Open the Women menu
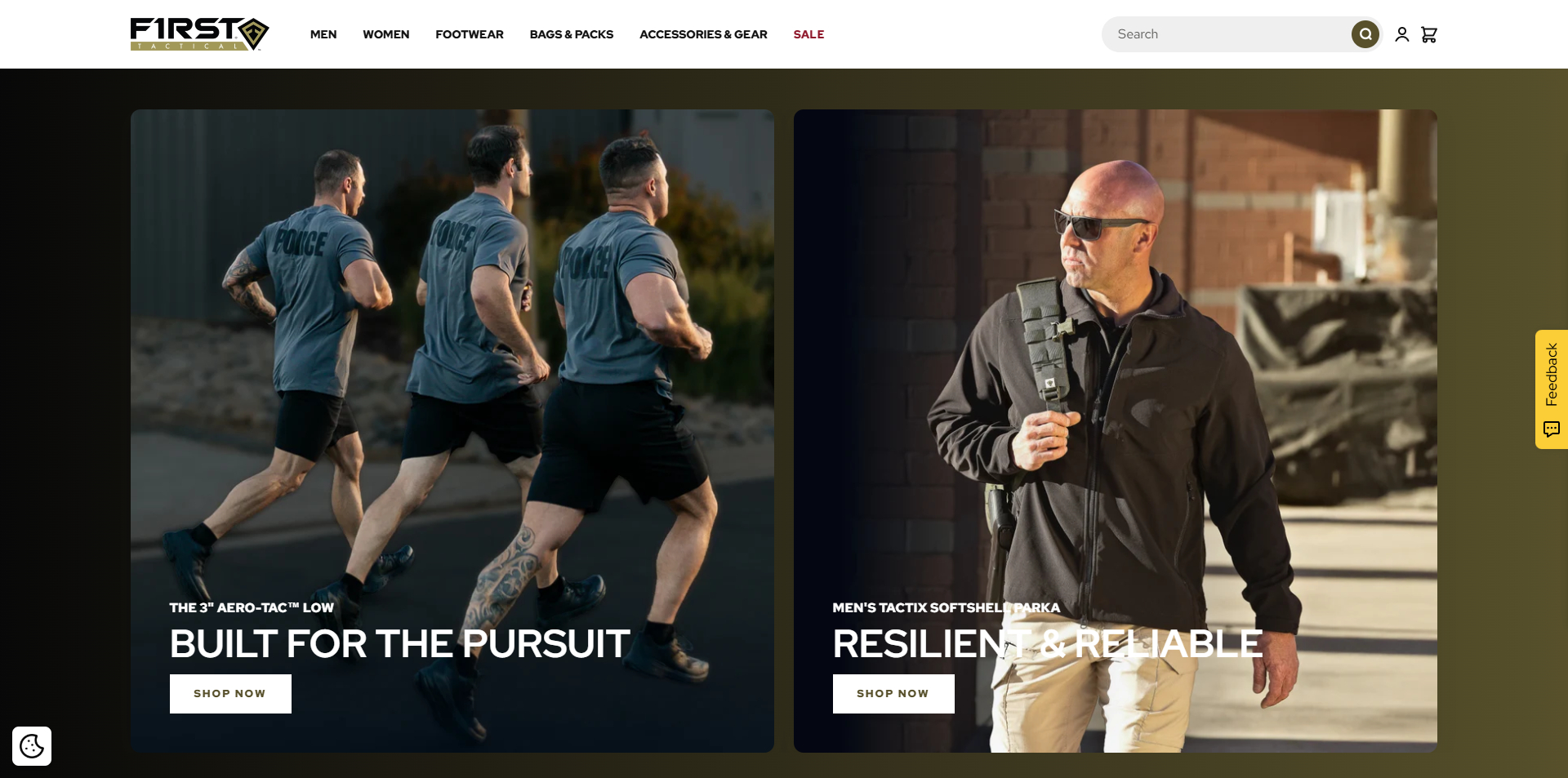 tap(386, 34)
